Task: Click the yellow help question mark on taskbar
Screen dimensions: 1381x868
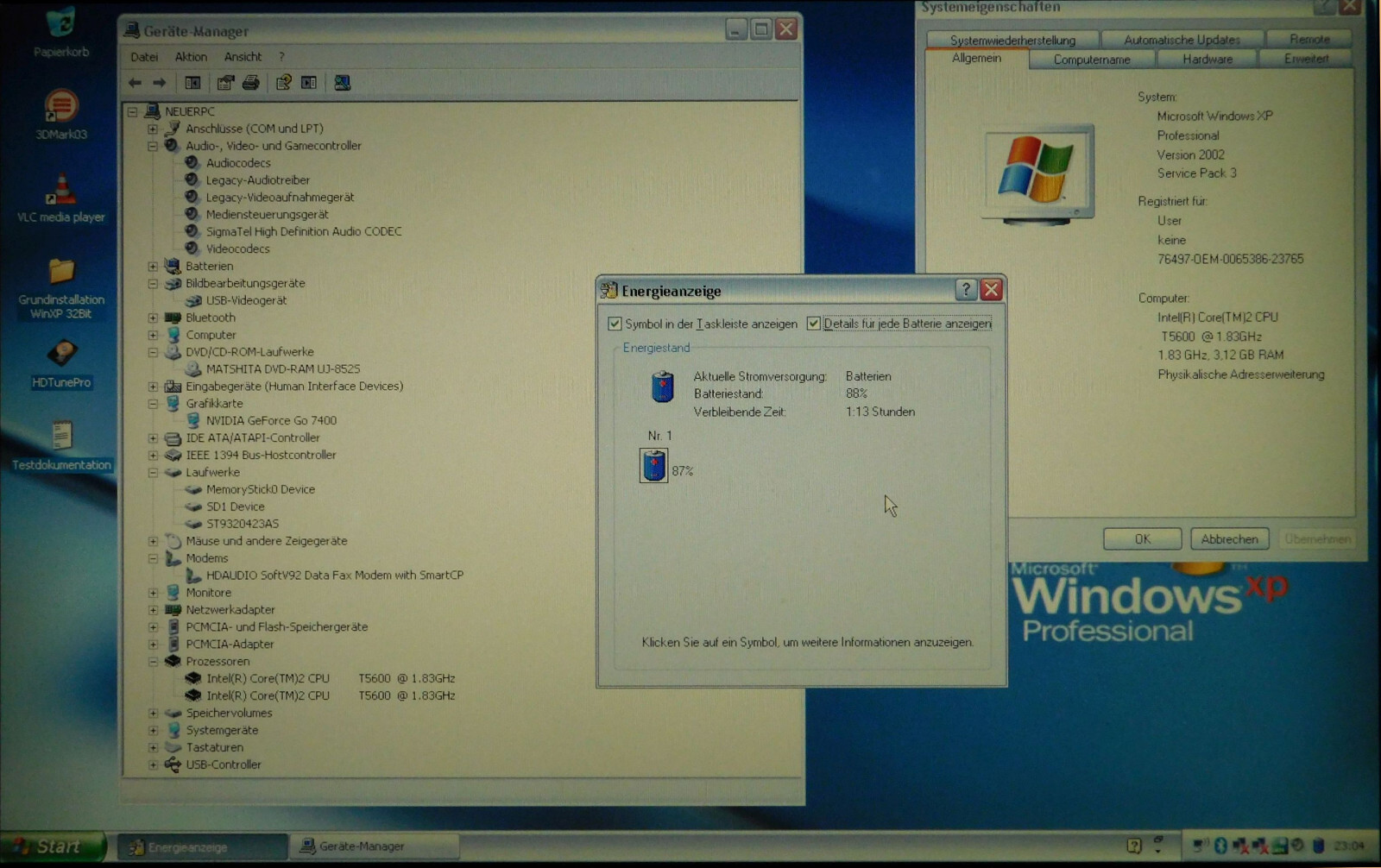Action: [x=1134, y=846]
